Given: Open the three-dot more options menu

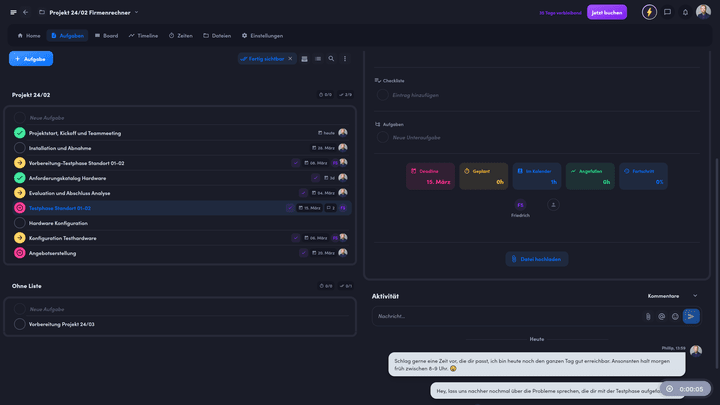Looking at the screenshot, I should tap(345, 59).
